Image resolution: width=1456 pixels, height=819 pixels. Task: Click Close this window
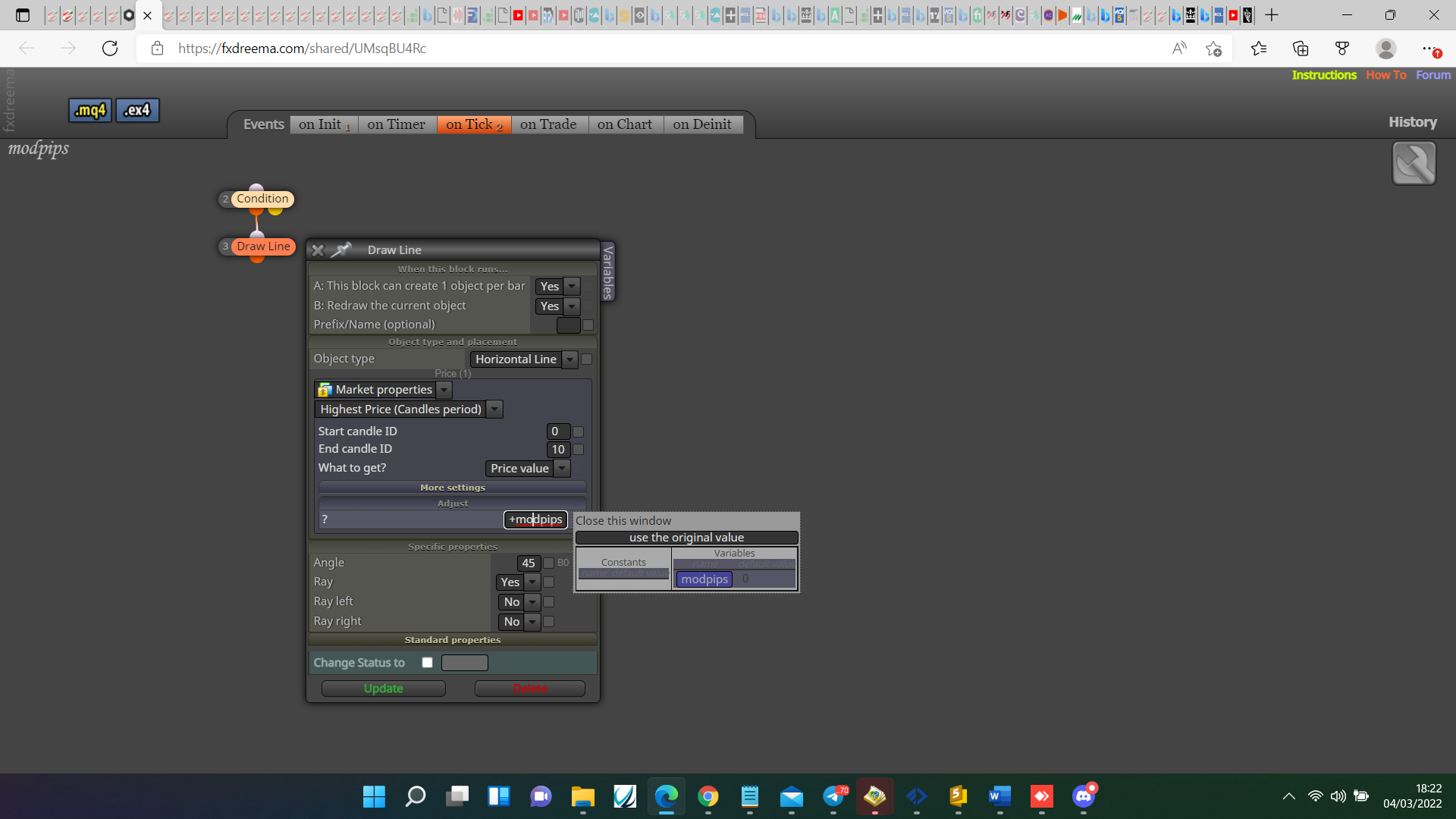[623, 521]
